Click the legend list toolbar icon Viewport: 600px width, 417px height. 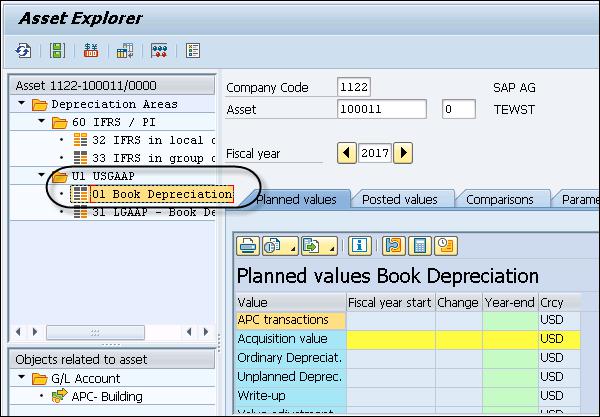pos(193,50)
